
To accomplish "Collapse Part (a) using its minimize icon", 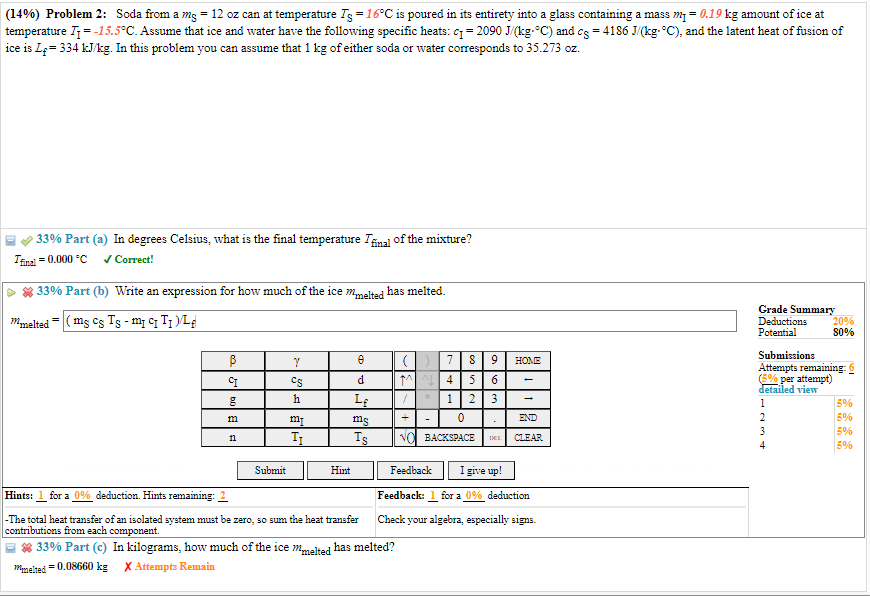I will pyautogui.click(x=10, y=238).
